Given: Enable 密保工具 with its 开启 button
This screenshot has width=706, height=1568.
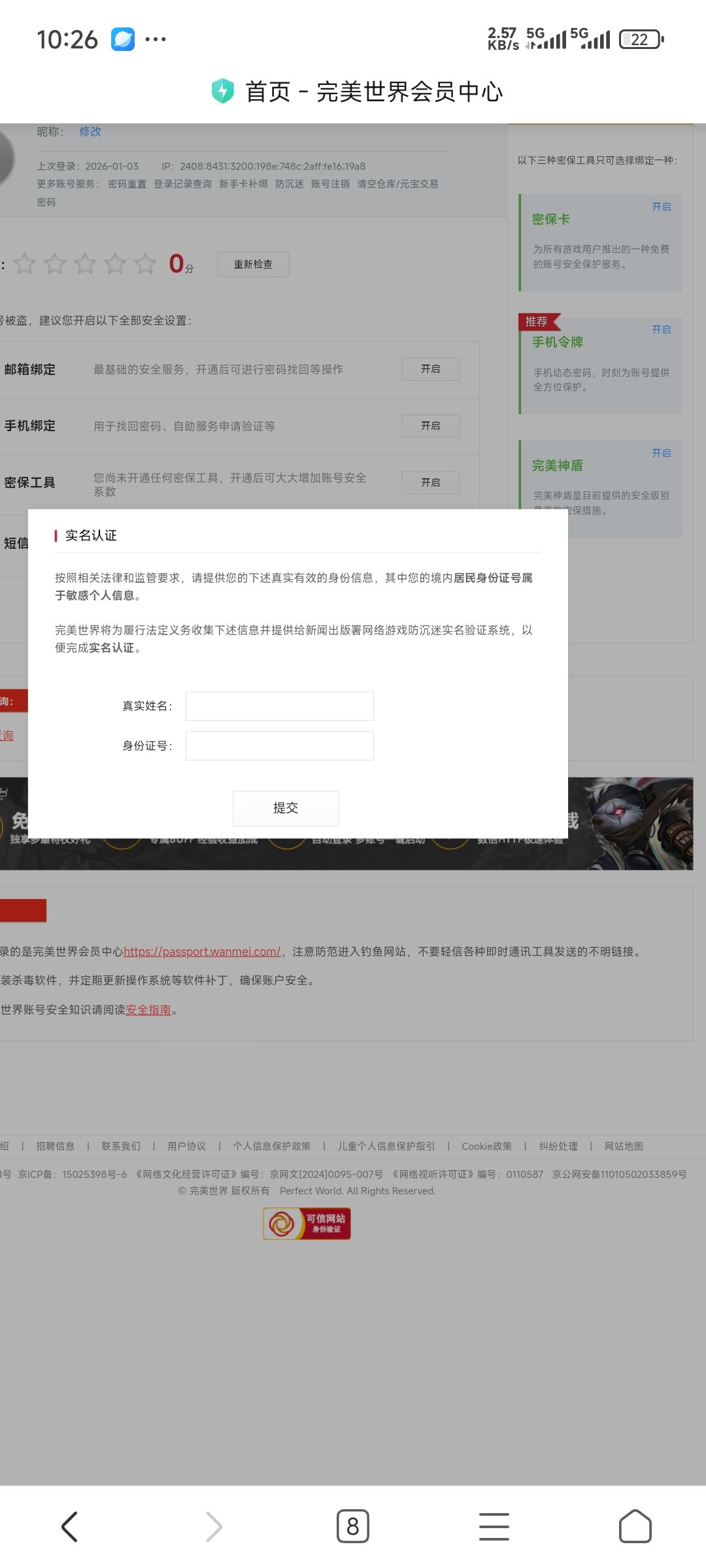Looking at the screenshot, I should (x=430, y=483).
